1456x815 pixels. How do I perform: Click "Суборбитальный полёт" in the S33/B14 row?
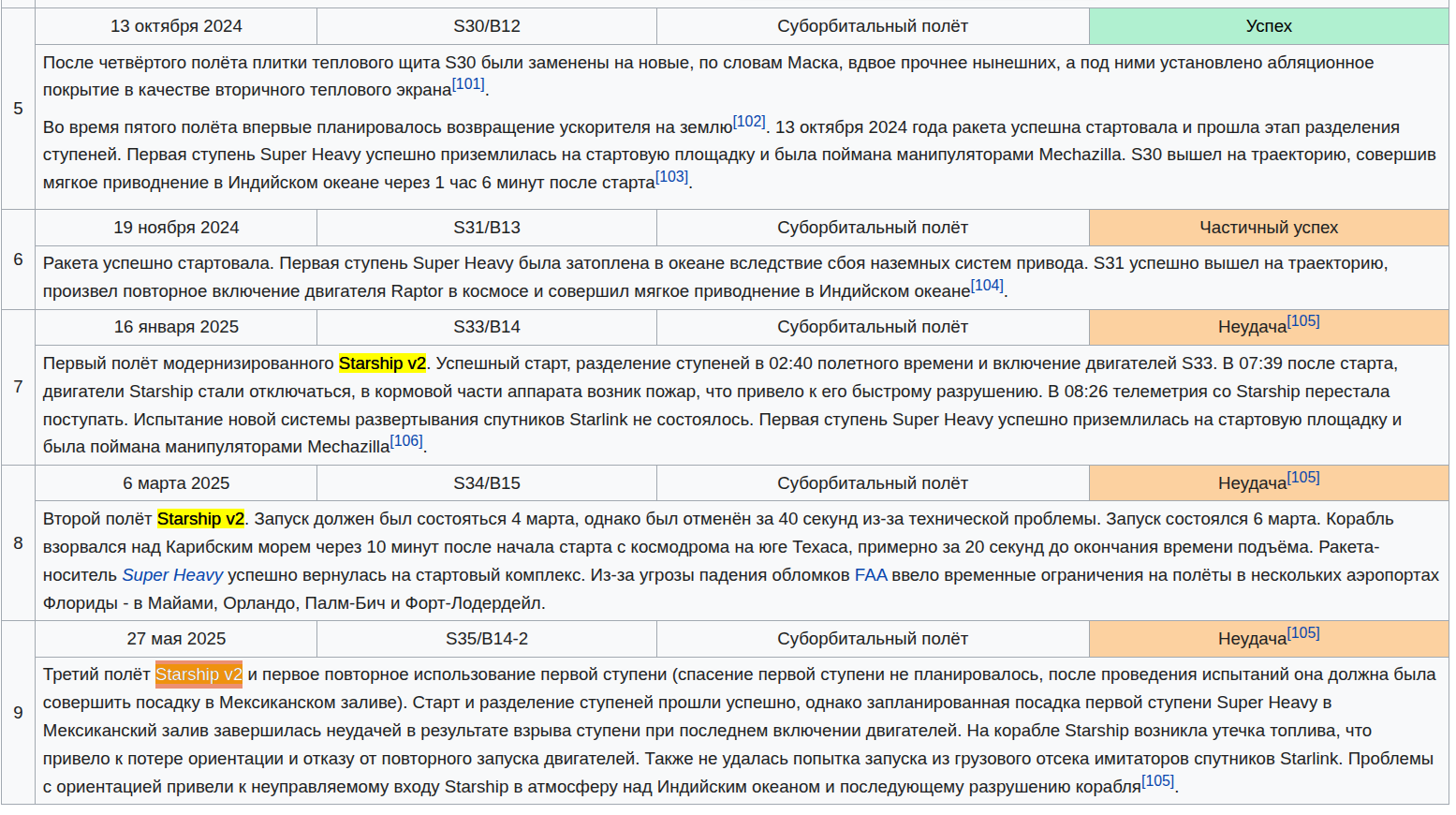coord(873,327)
